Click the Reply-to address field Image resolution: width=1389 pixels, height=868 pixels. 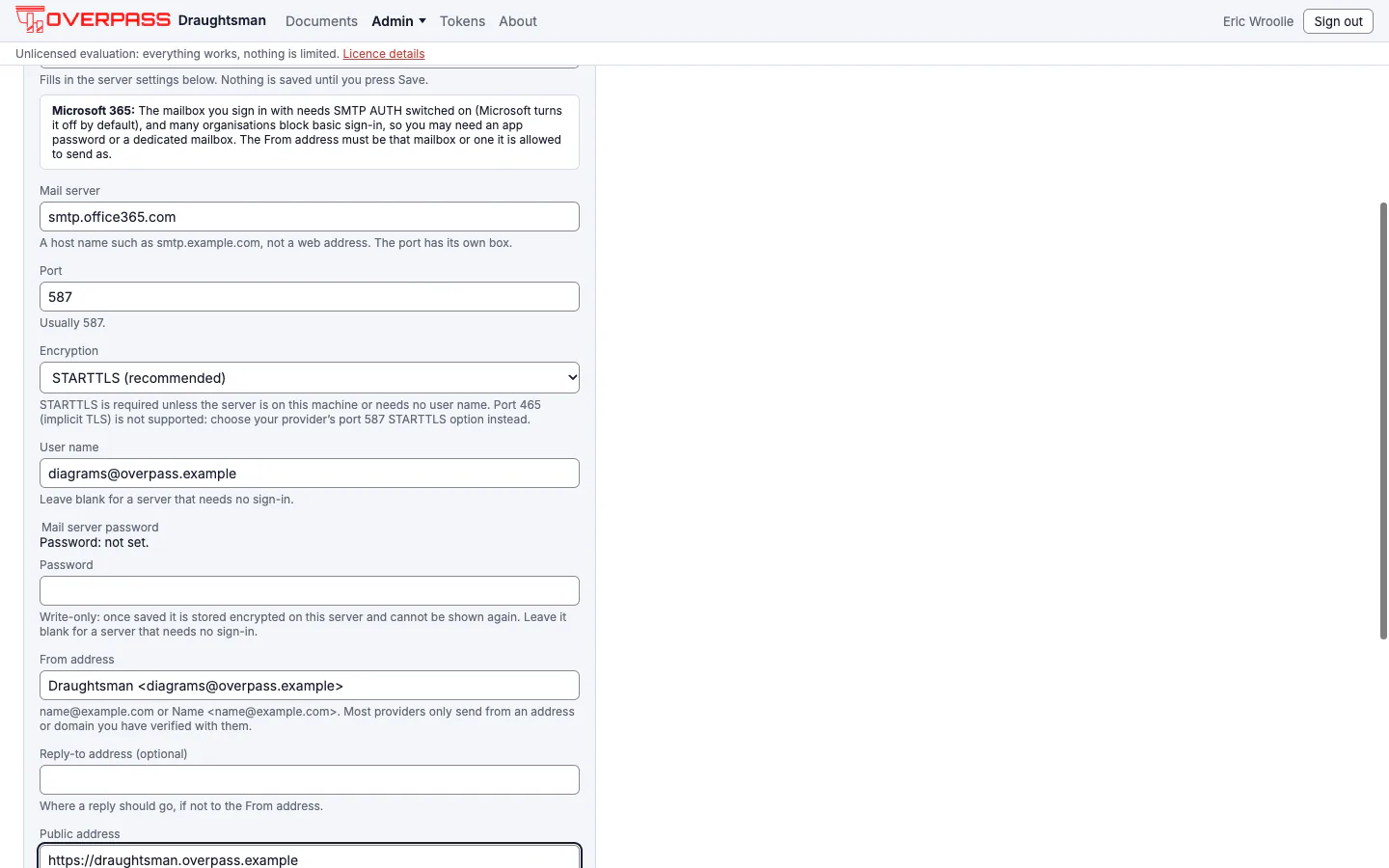point(310,780)
